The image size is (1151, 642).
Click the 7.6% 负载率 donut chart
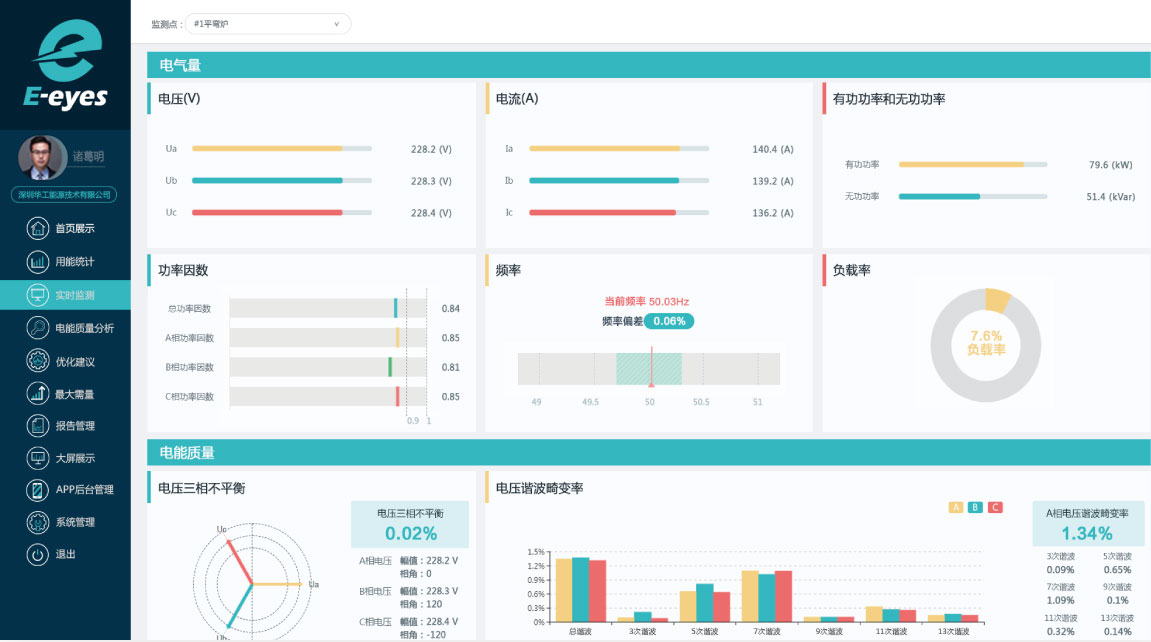(985, 343)
